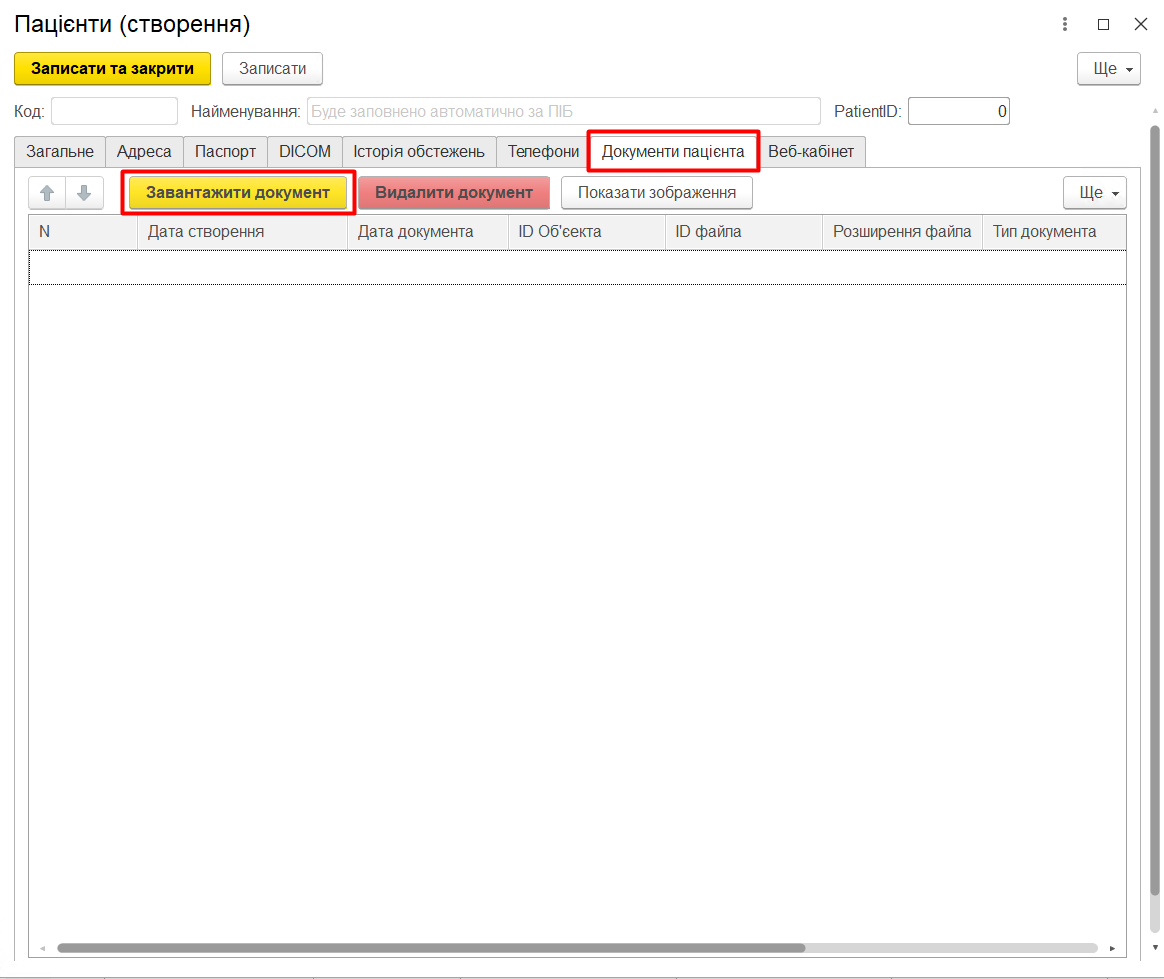Open the 'Адреса' tab
The image size is (1164, 979).
(144, 152)
